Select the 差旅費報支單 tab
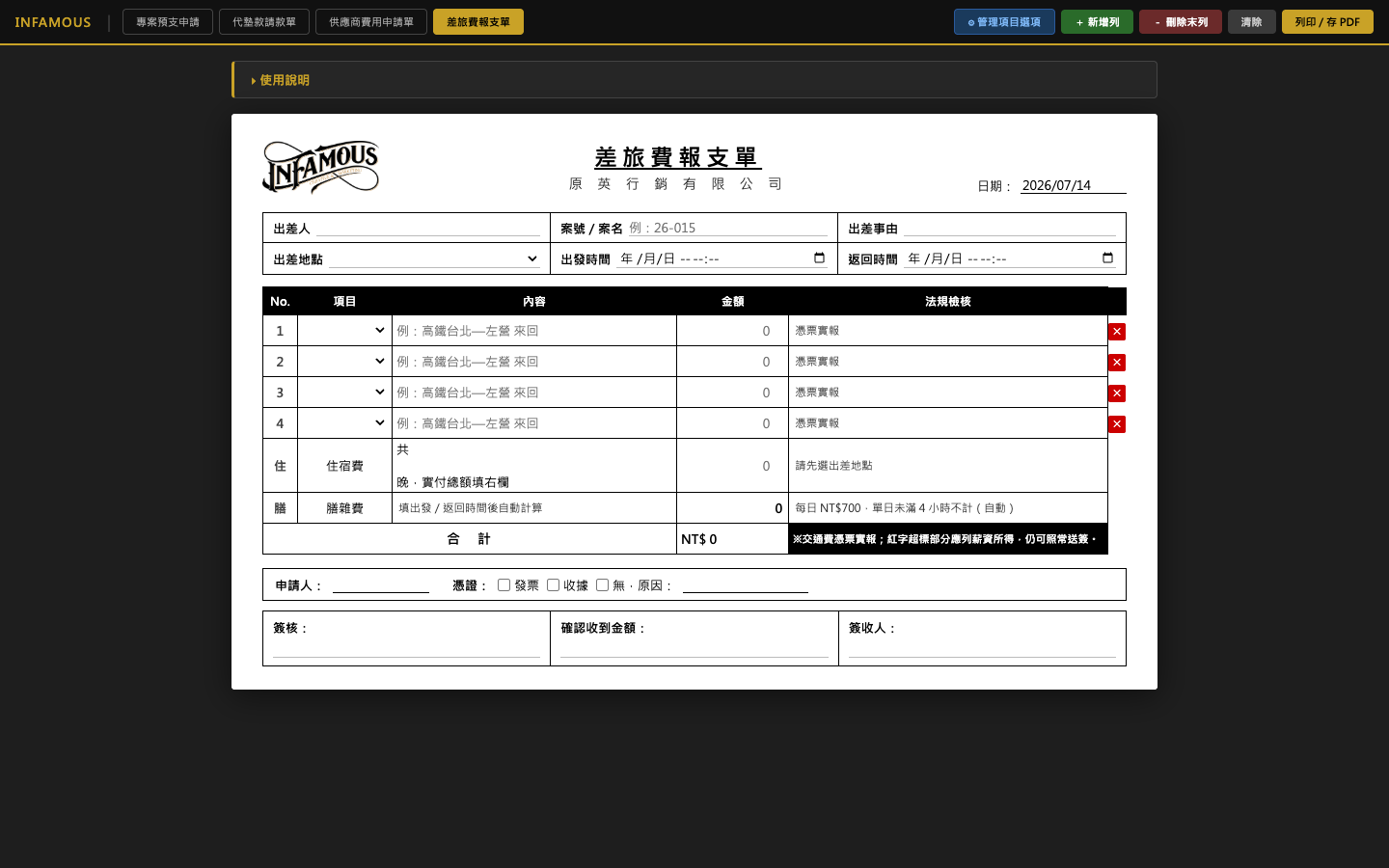The width and height of the screenshot is (1389, 868). [x=478, y=22]
